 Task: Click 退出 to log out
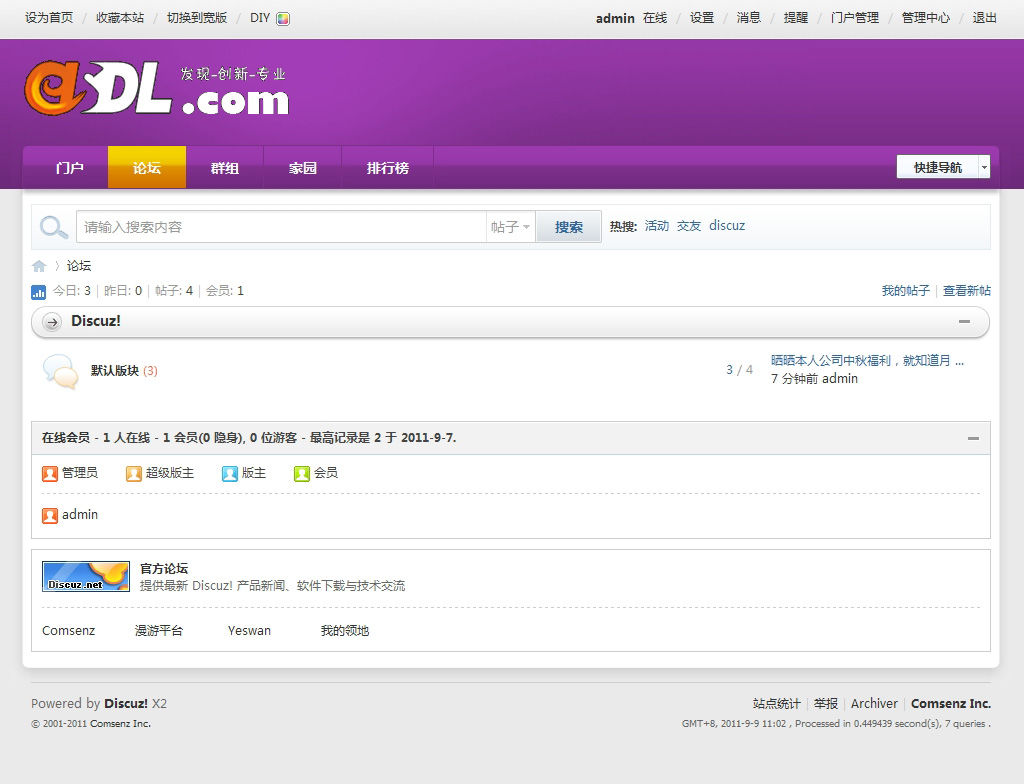[x=985, y=18]
